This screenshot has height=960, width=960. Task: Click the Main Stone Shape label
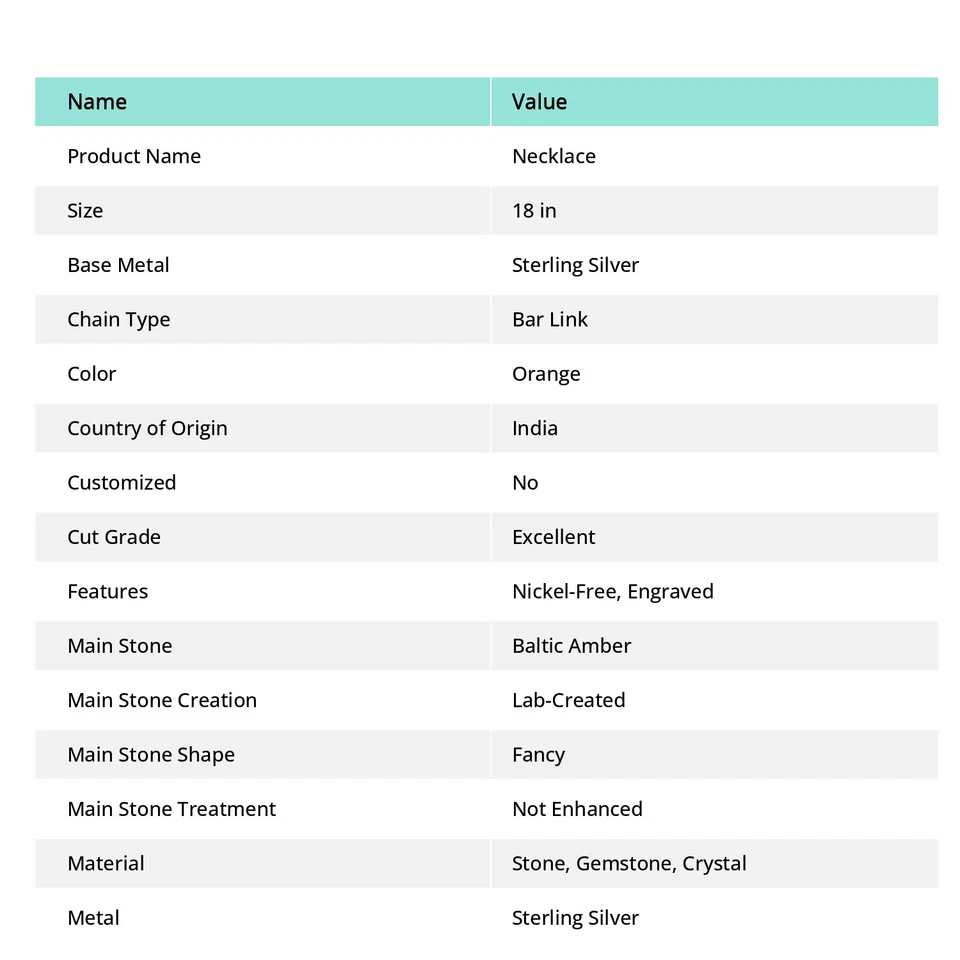pos(151,755)
